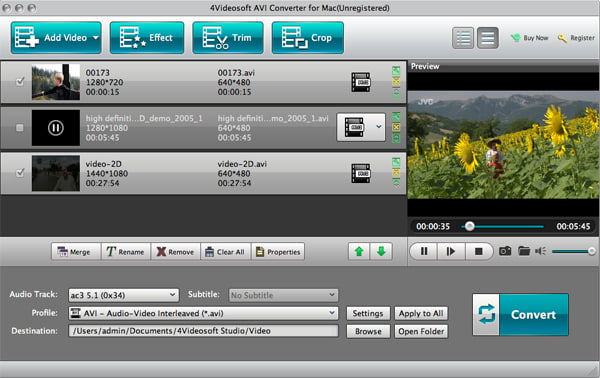Click the AVI format icon for video-2D
The image size is (600, 378).
click(361, 173)
